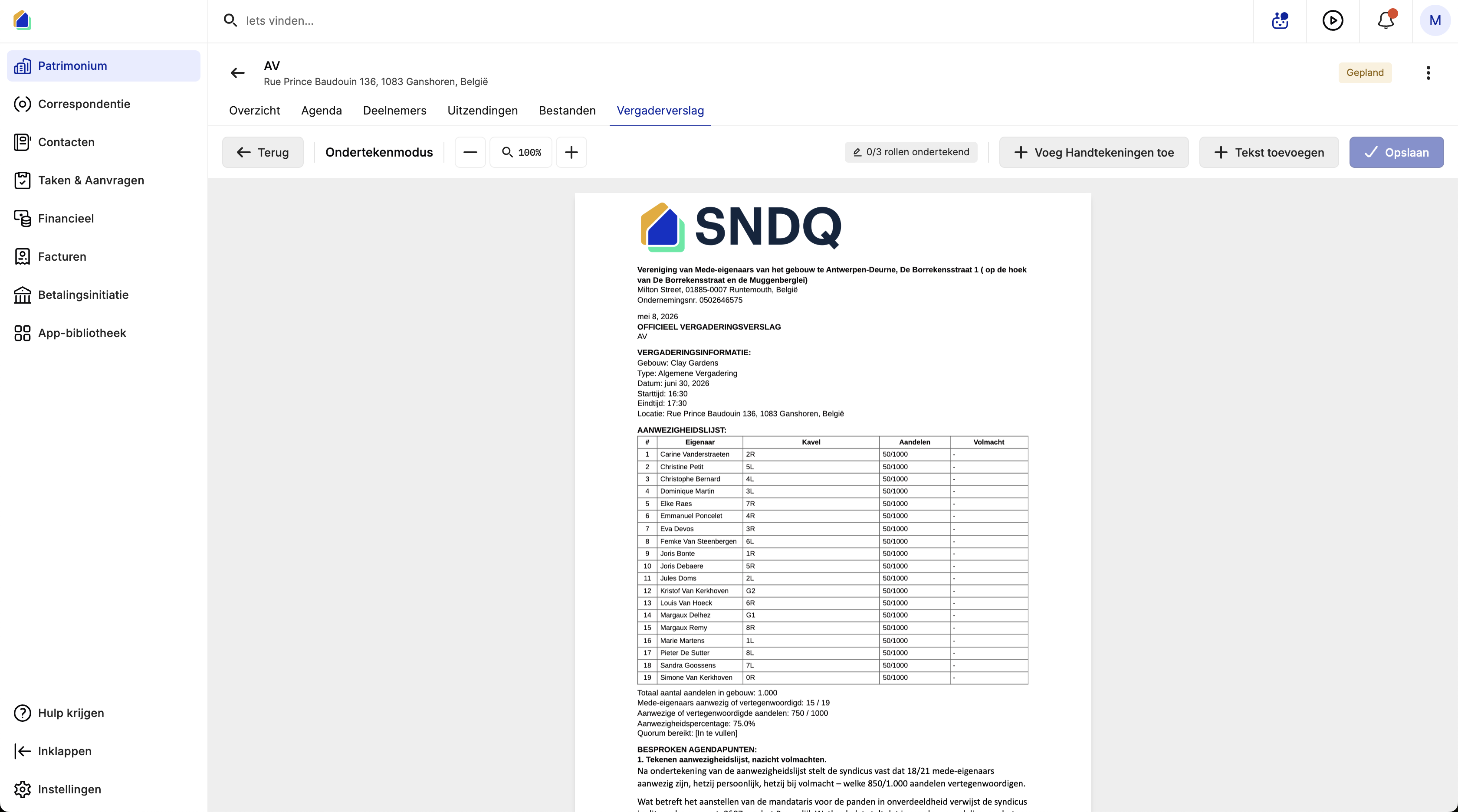Click 'Aanwezigheidspercentage: 75.0%' line
Screen dimensions: 1458x812
pos(696,724)
